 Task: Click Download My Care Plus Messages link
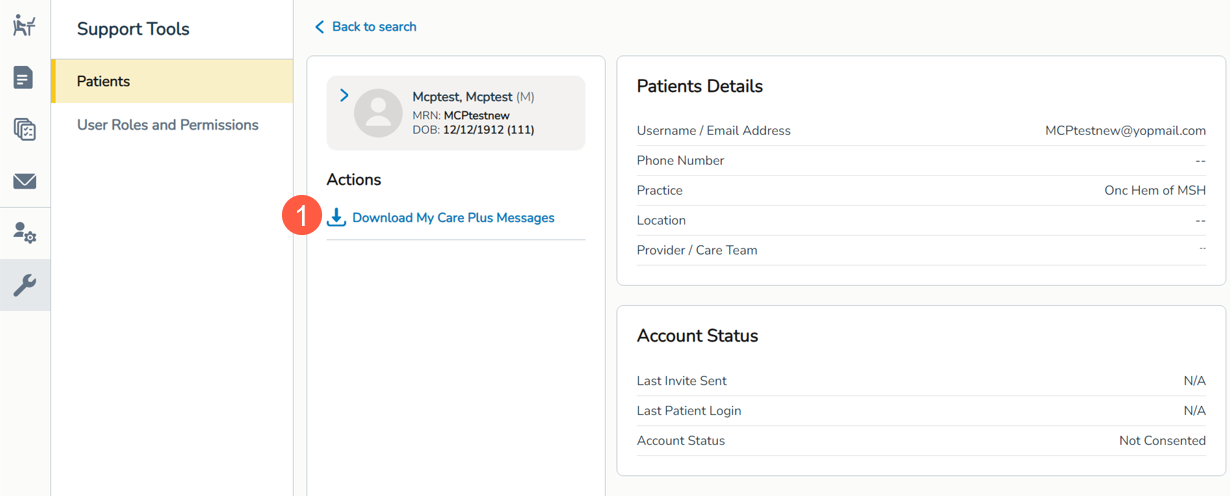point(453,218)
